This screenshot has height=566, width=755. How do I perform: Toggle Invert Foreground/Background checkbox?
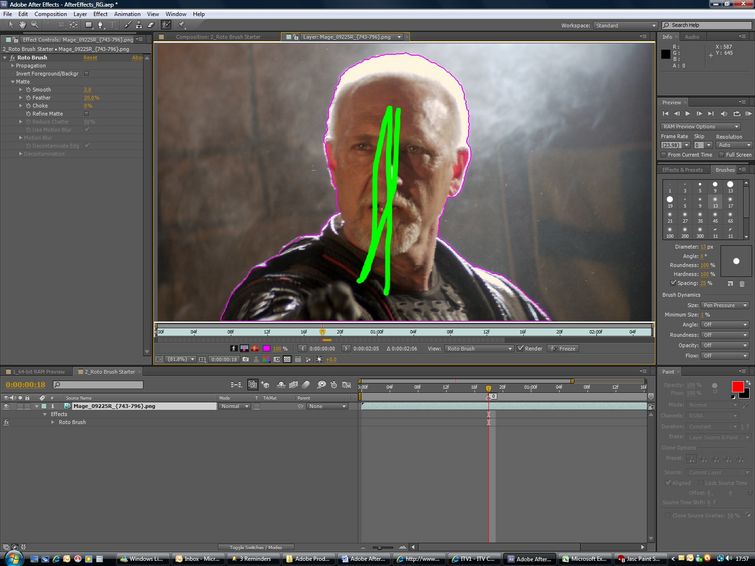86,74
